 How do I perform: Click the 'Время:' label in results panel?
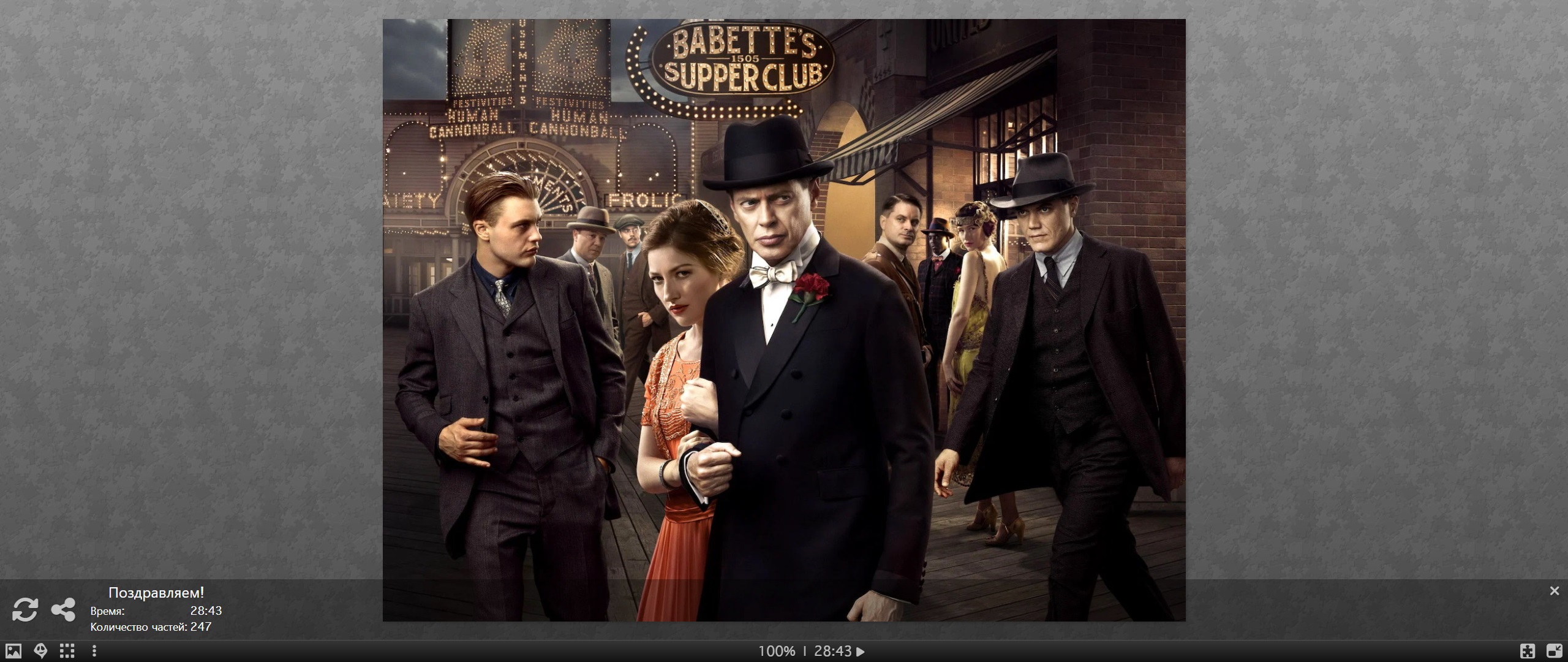[x=108, y=611]
